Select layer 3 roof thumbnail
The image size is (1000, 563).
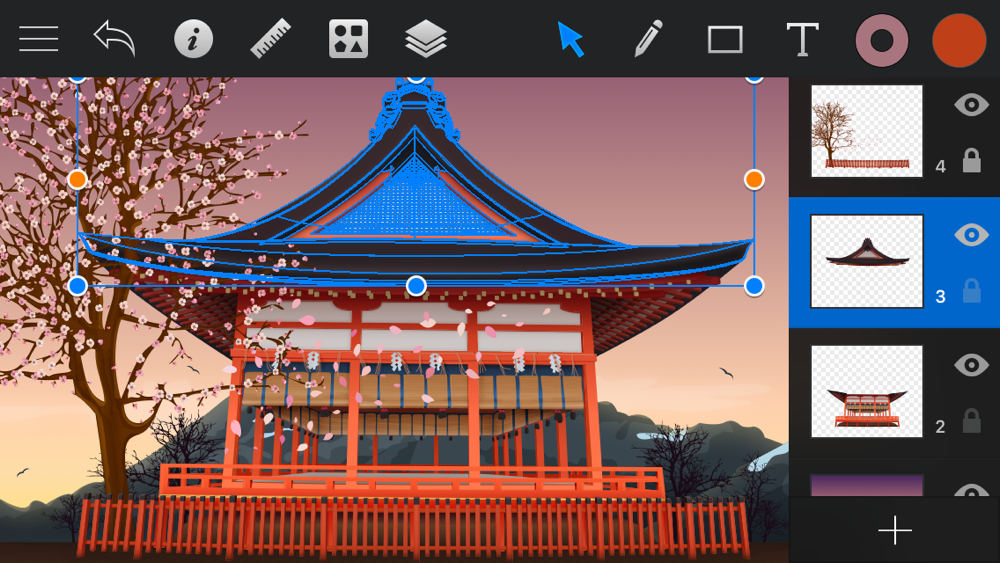[867, 261]
